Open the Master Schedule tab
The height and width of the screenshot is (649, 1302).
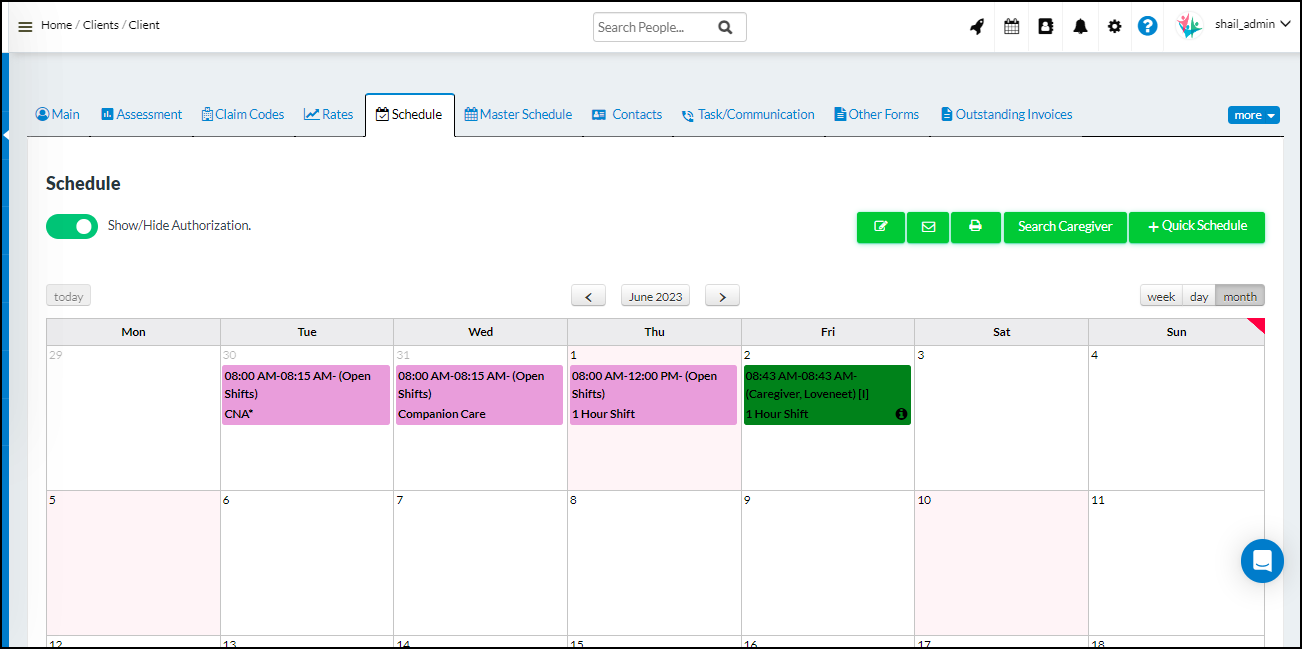[x=518, y=115]
